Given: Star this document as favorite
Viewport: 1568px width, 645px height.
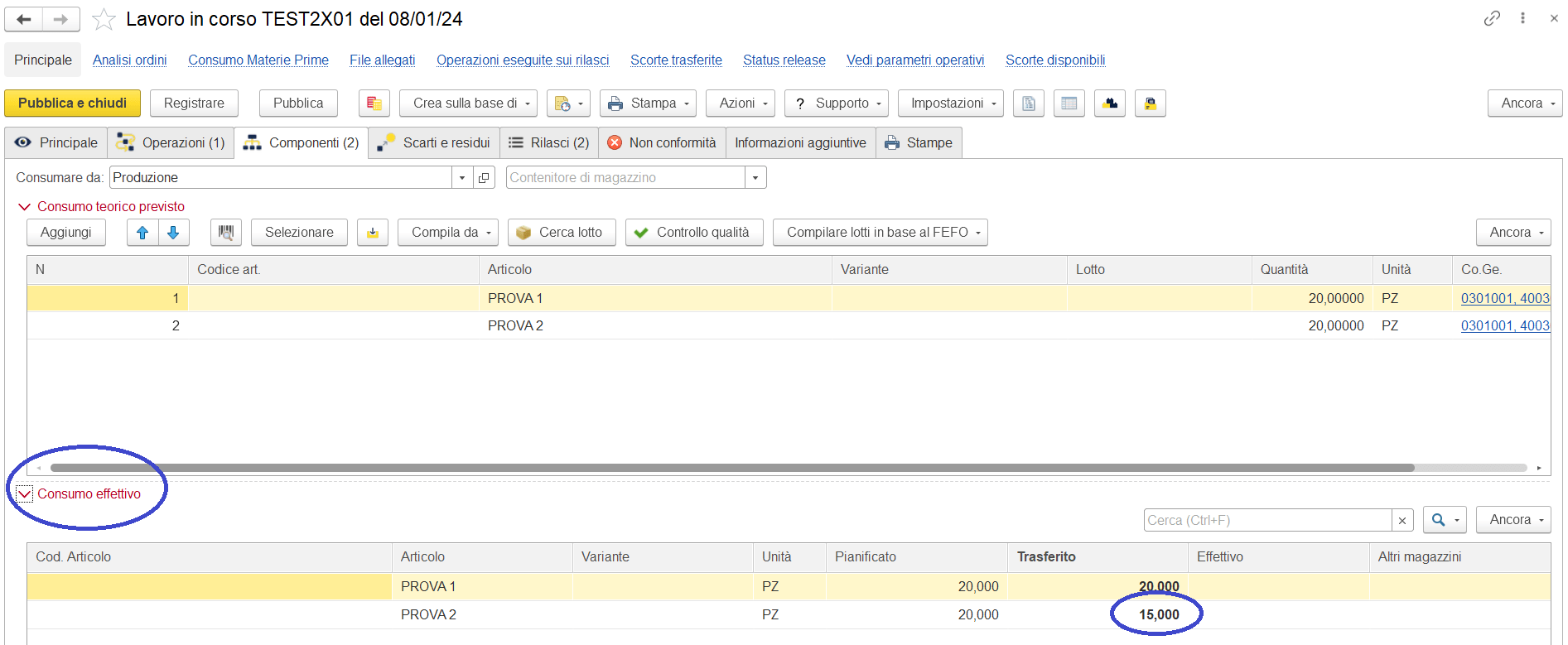Looking at the screenshot, I should tap(104, 19).
